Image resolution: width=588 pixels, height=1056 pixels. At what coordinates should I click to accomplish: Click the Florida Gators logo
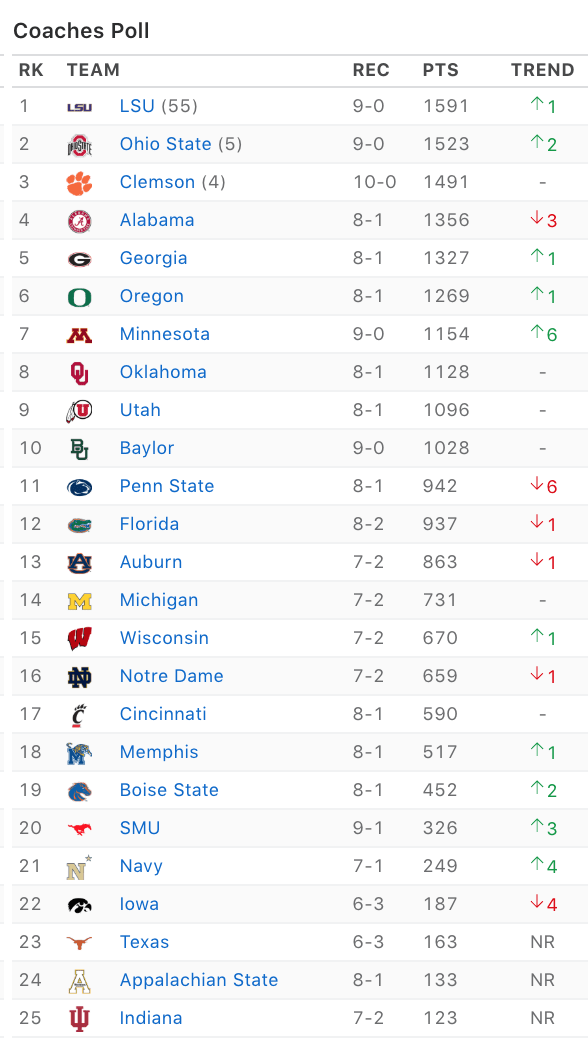79,525
